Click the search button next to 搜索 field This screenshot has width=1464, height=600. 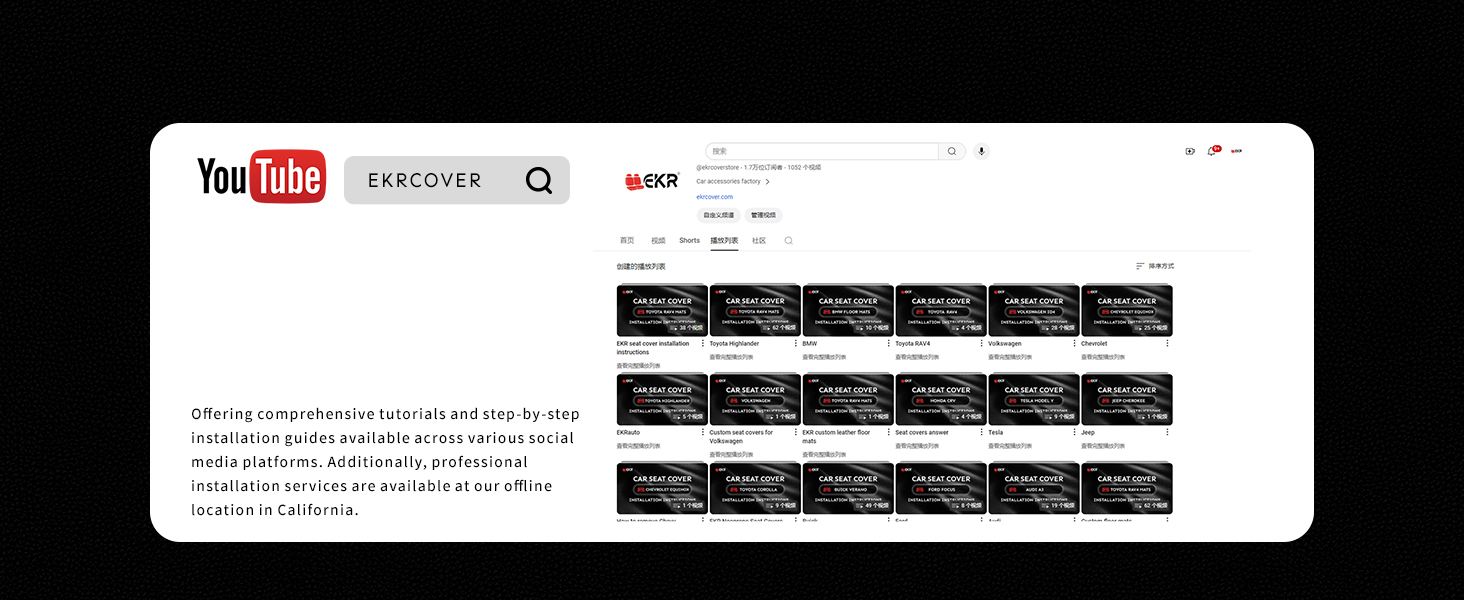pyautogui.click(x=952, y=152)
